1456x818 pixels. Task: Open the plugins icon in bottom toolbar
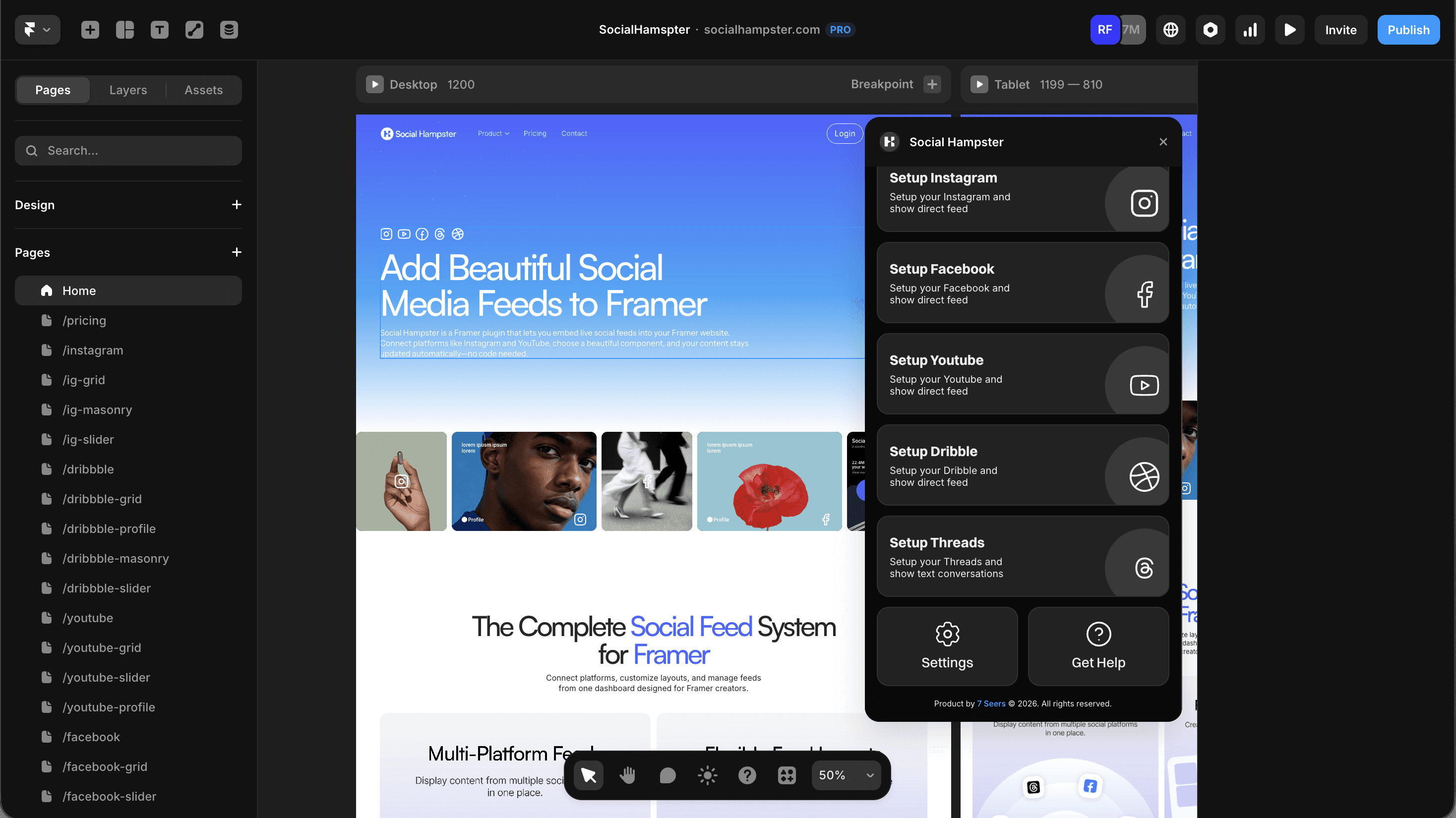click(786, 775)
